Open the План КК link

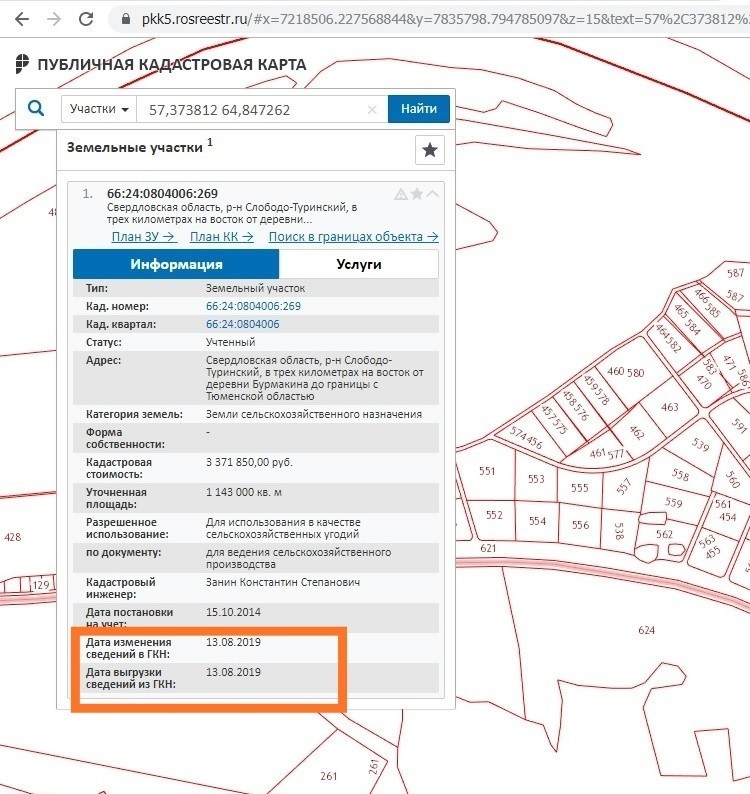[x=222, y=237]
